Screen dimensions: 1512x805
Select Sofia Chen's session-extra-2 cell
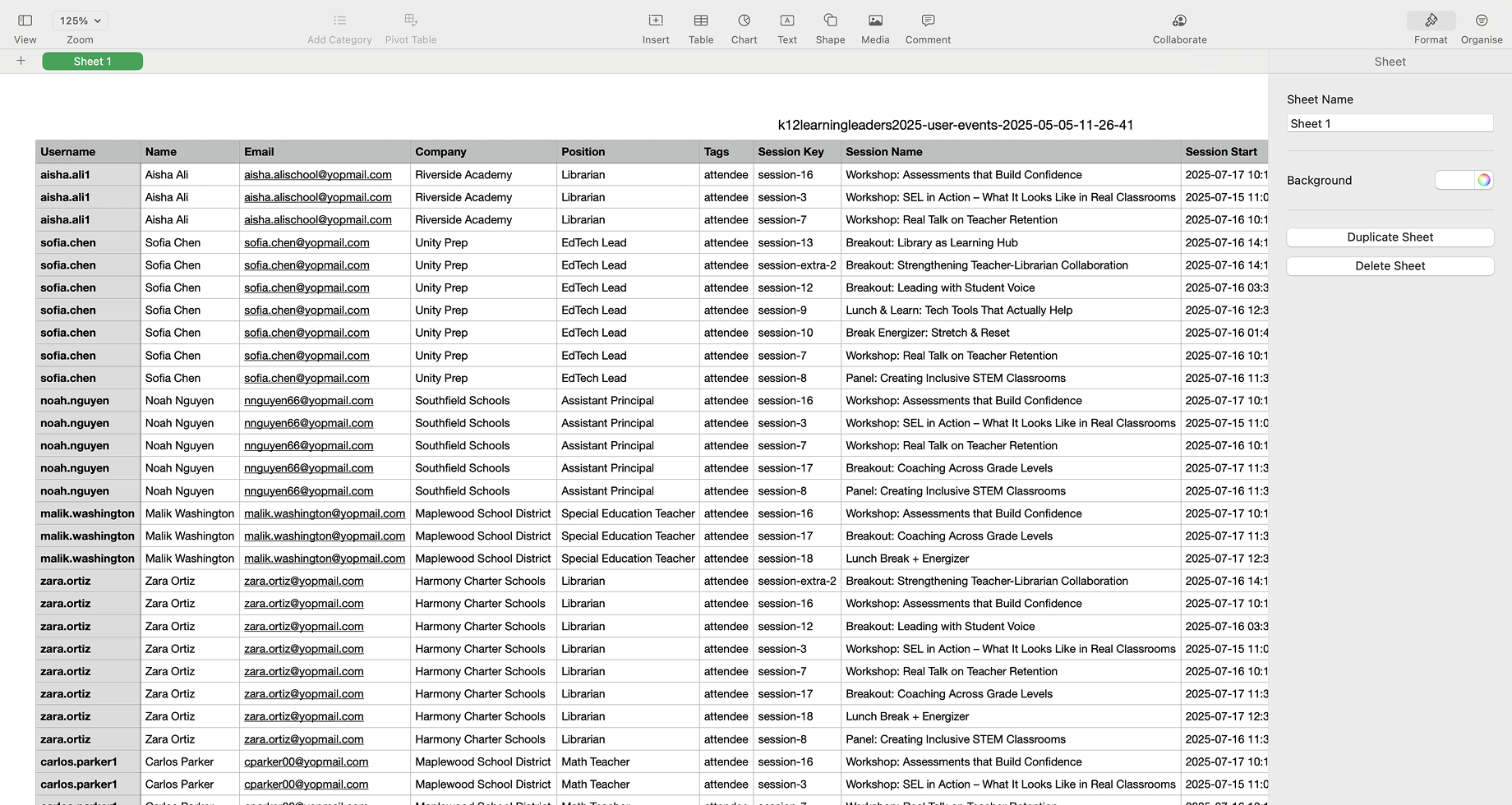tap(797, 265)
